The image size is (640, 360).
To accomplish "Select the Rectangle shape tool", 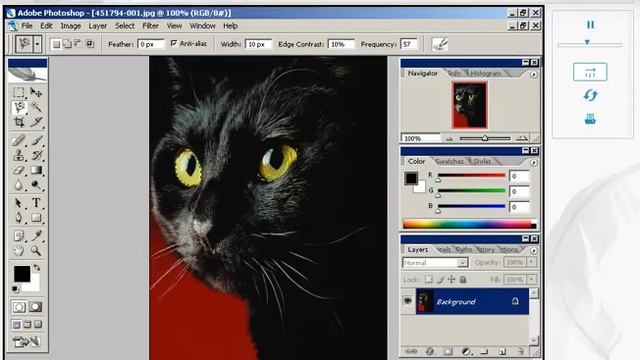I will pyautogui.click(x=36, y=218).
